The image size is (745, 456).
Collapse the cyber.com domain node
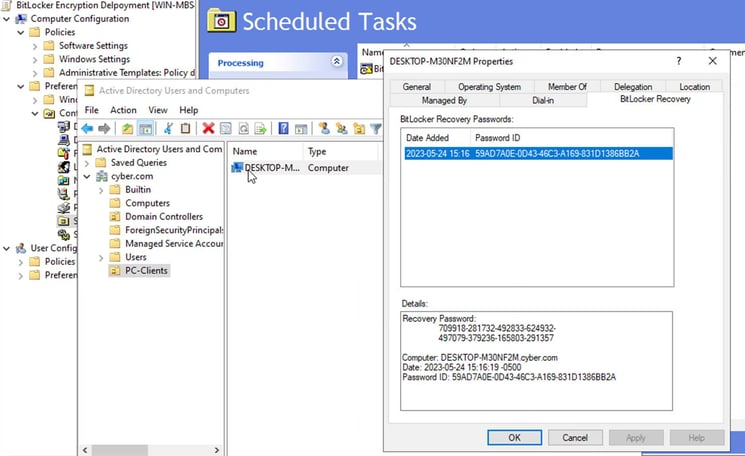[86, 176]
